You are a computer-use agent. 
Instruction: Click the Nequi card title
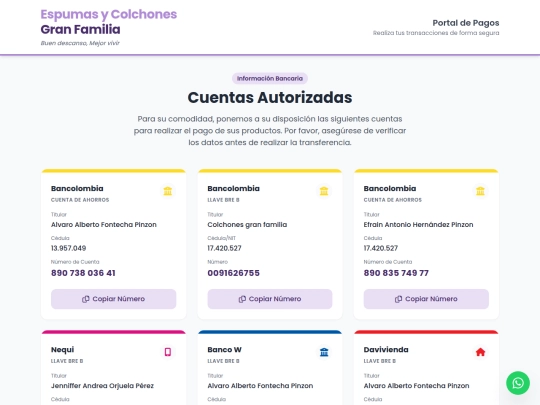(x=62, y=350)
